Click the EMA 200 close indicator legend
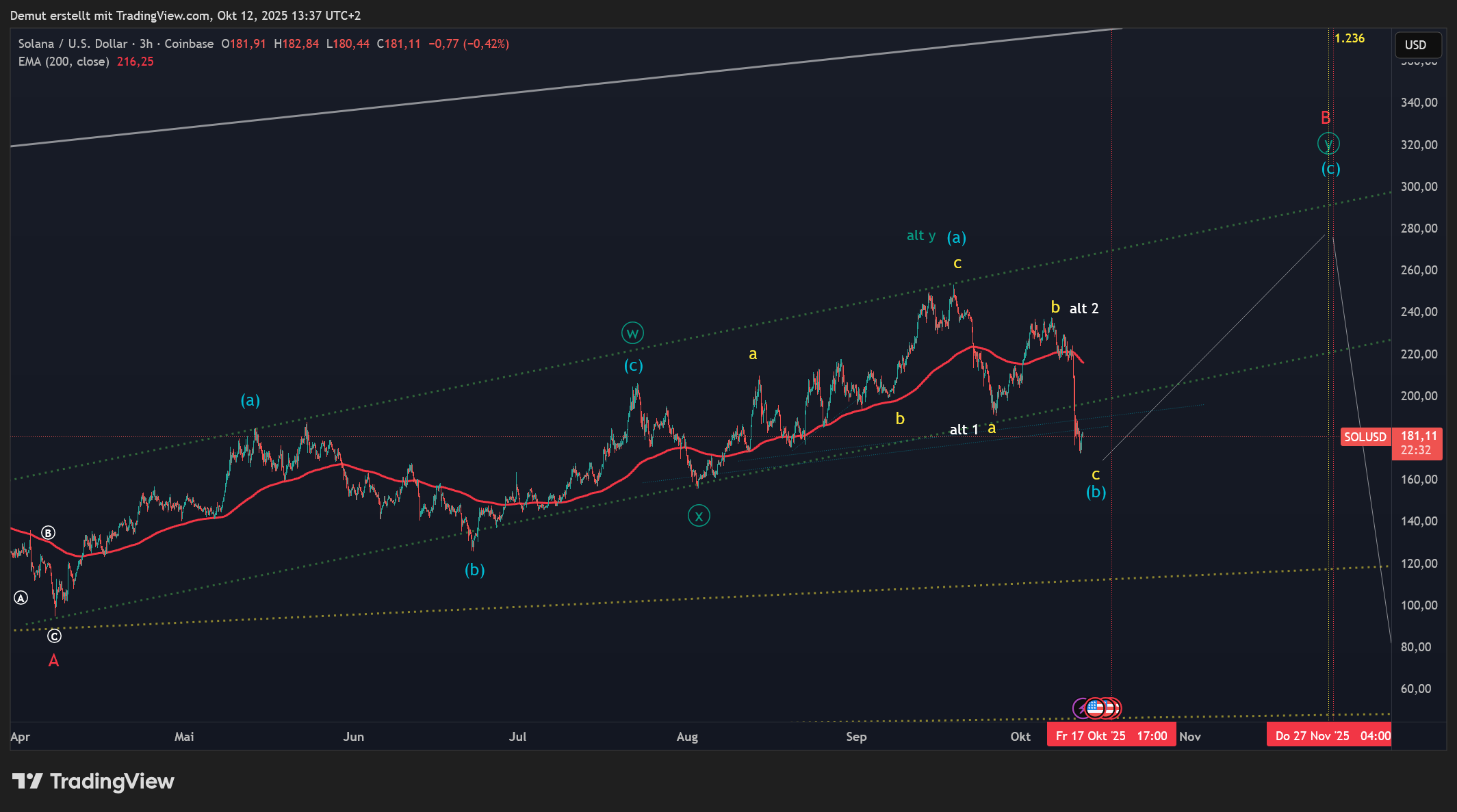The width and height of the screenshot is (1457, 812). (x=64, y=62)
